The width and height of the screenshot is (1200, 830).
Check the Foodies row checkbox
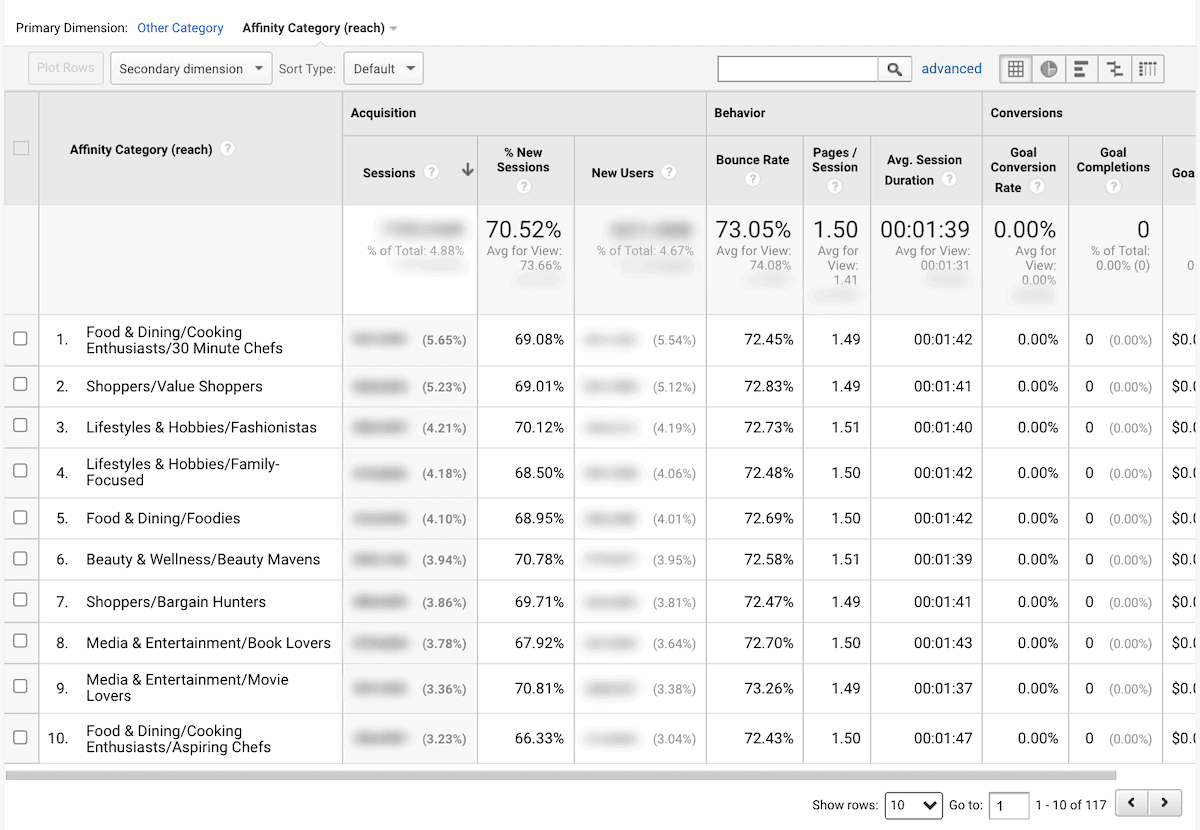[20, 517]
